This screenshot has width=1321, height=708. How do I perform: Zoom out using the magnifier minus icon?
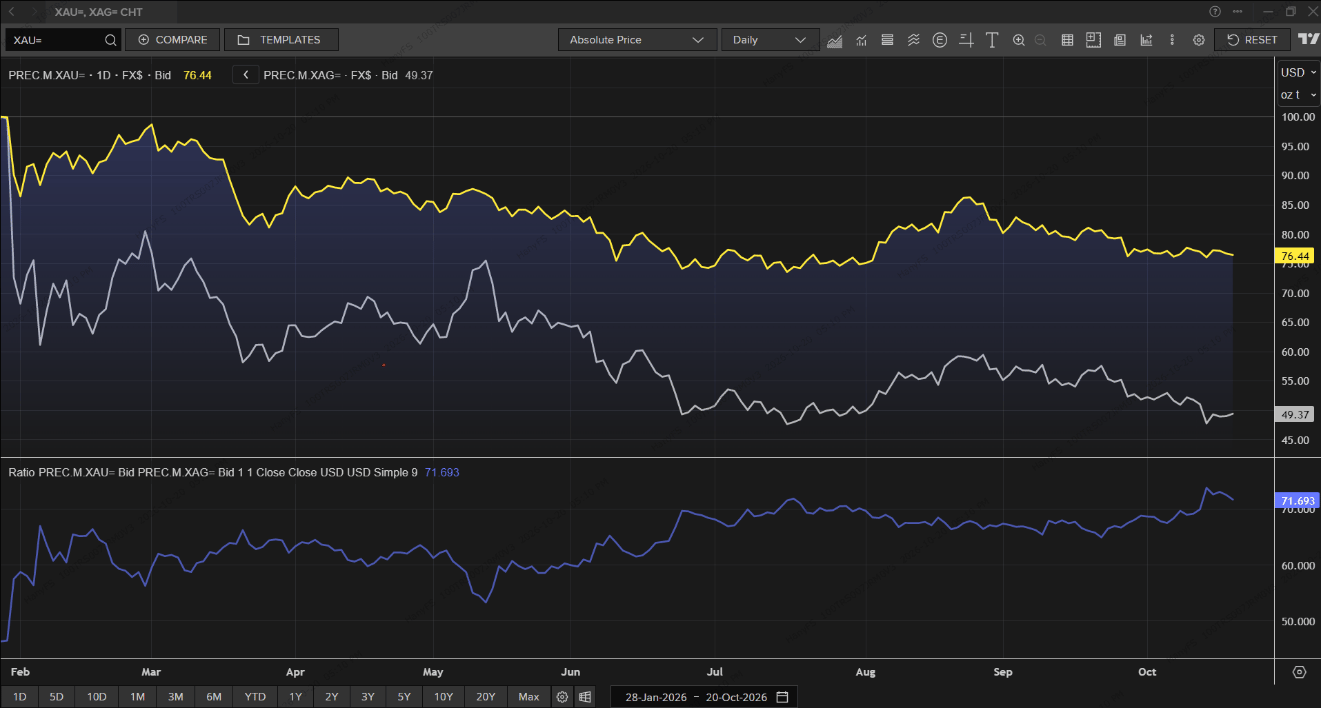(1041, 40)
